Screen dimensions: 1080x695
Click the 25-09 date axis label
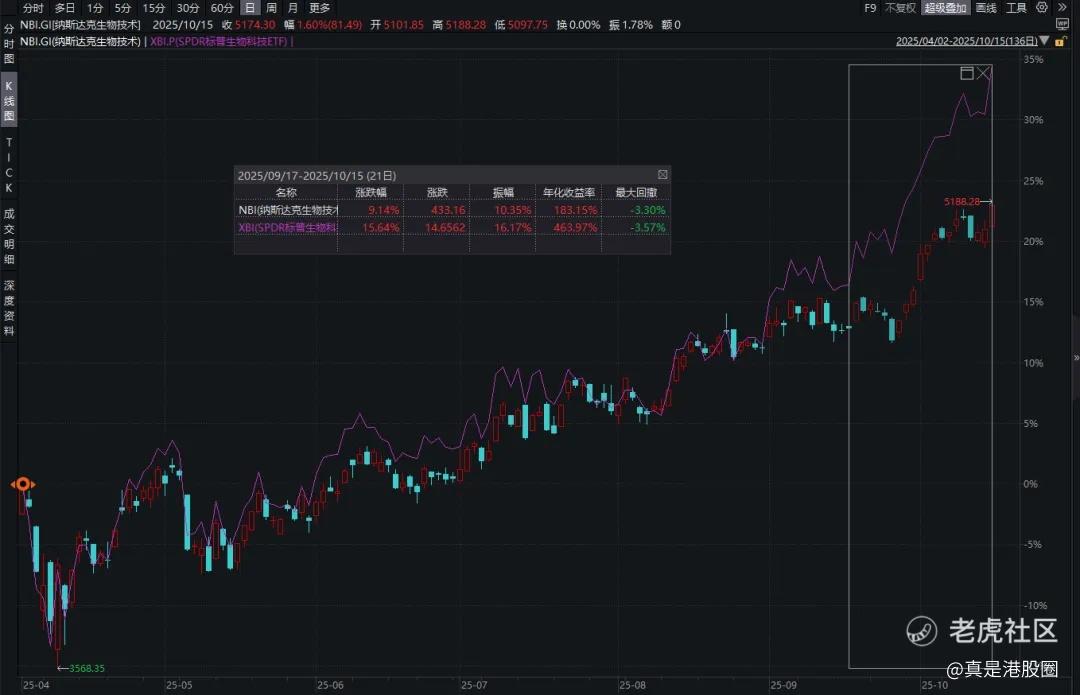(x=784, y=685)
